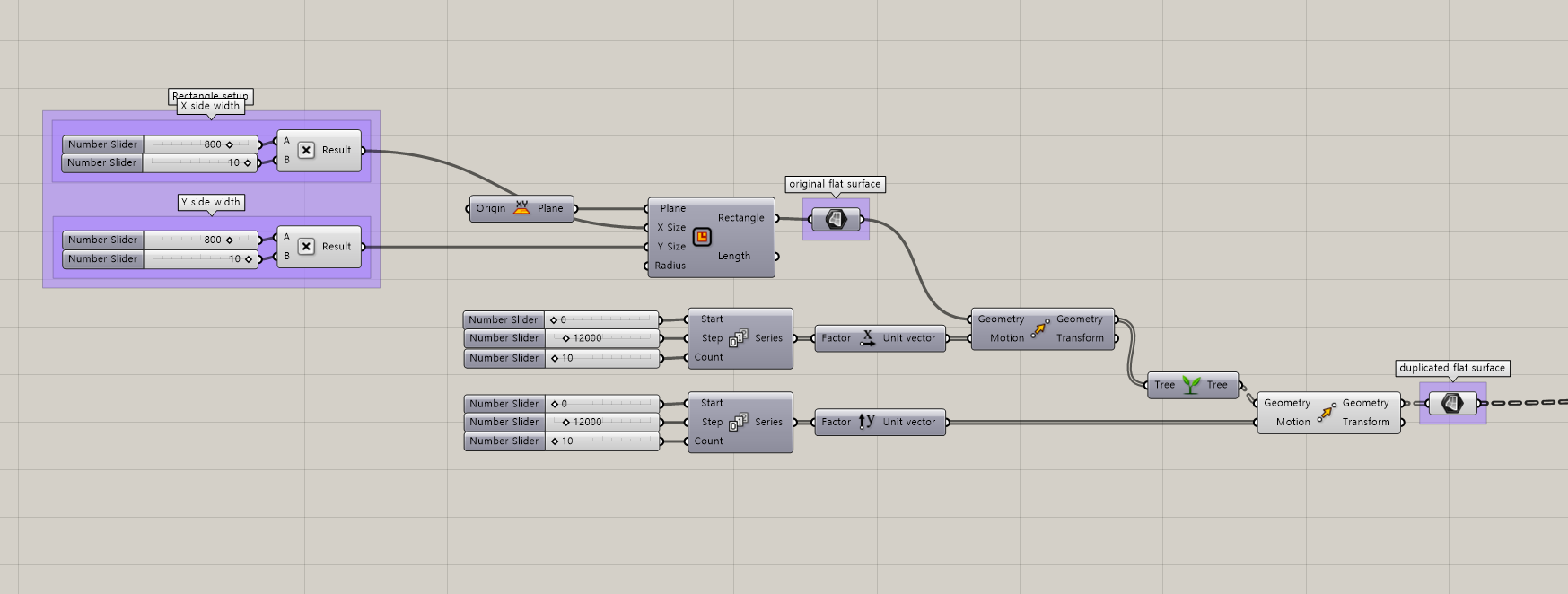Select the Unit Y vector icon
Screen dimensions: 1568x594
[867, 422]
